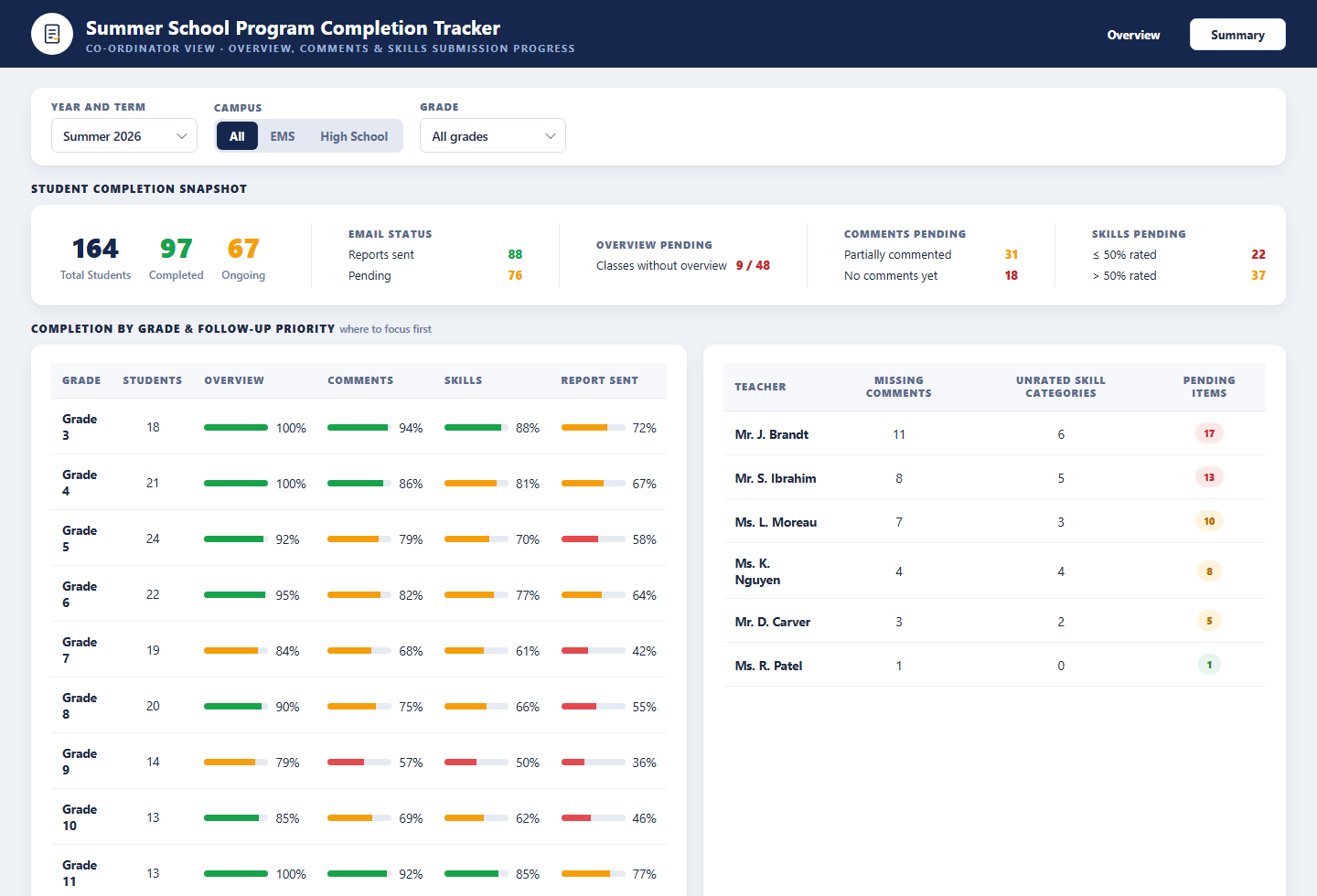This screenshot has width=1317, height=896.
Task: Select the Grade 10 row label
Action: (80, 817)
